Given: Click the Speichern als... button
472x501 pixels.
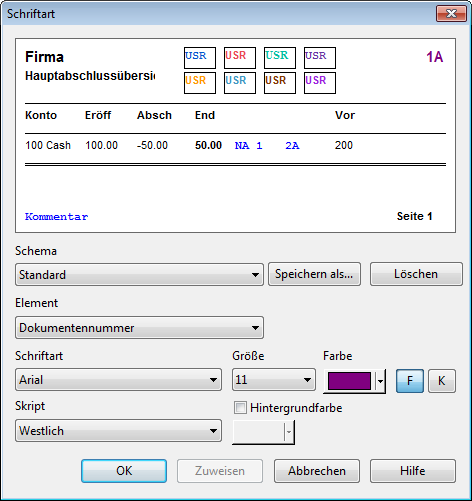Looking at the screenshot, I should tap(314, 274).
